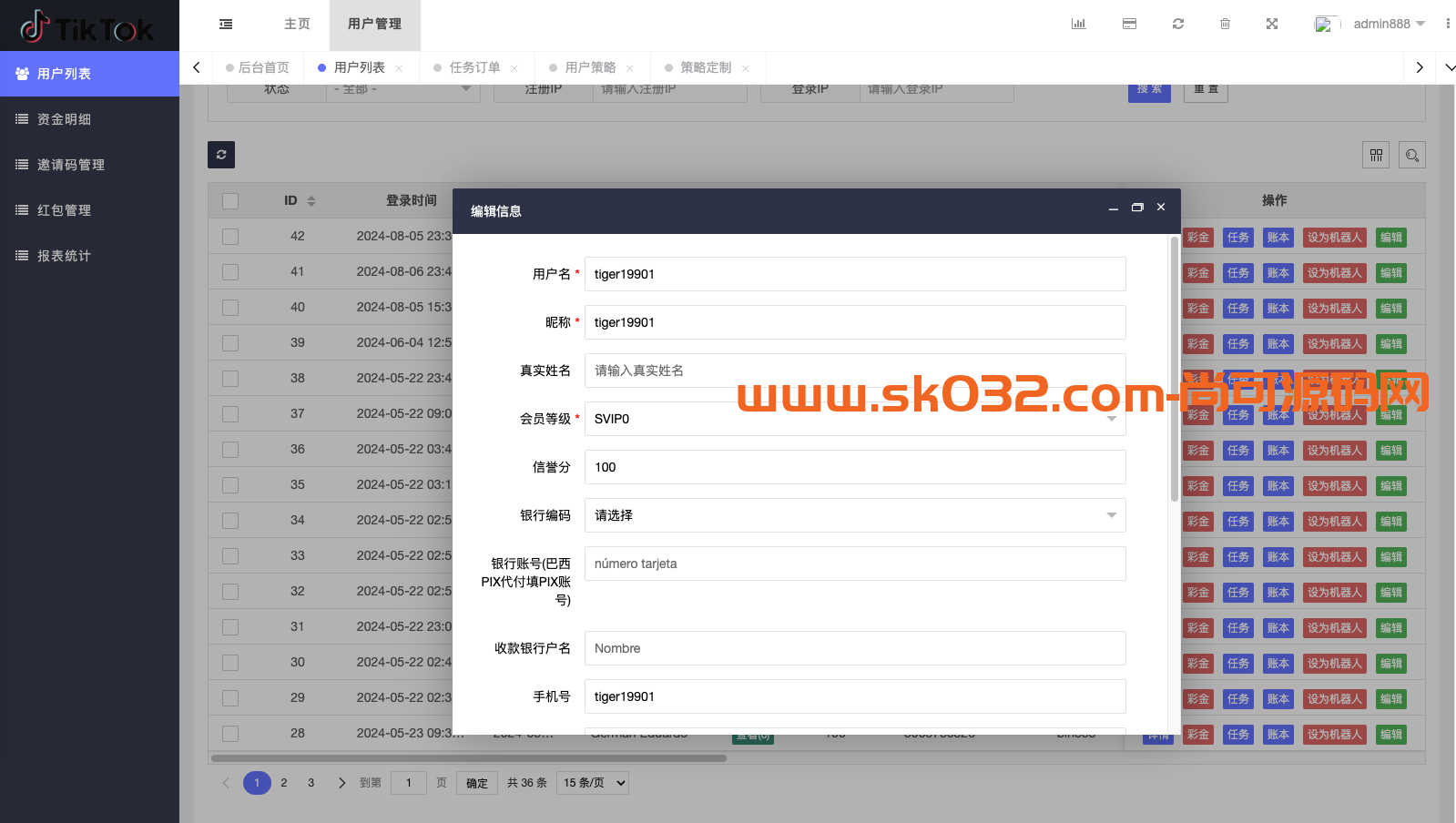Go to next page arrow in pagination
Viewport: 1456px width, 823px height.
tap(341, 783)
